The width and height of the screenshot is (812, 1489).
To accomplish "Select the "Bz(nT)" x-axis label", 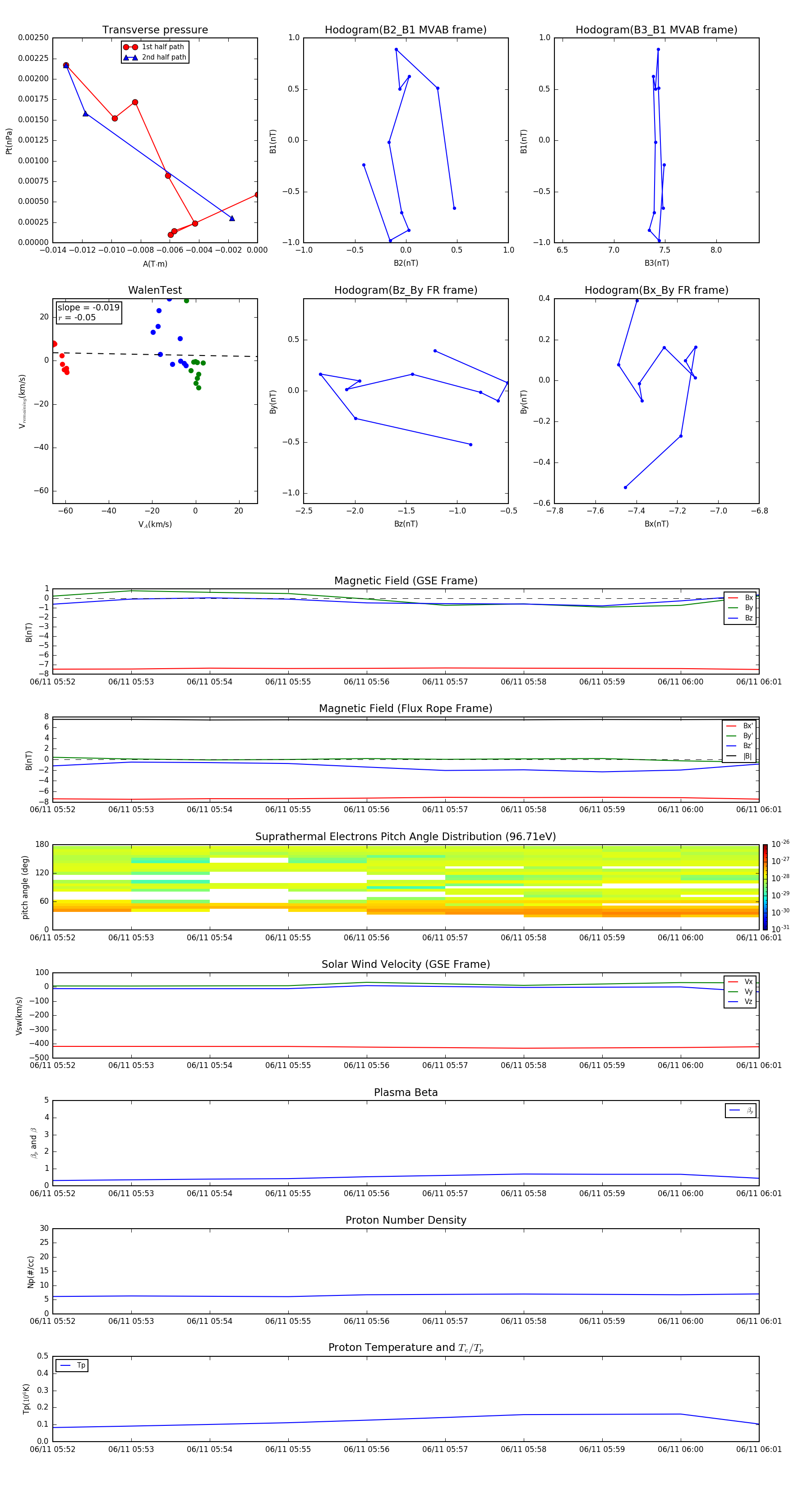I will [406, 524].
